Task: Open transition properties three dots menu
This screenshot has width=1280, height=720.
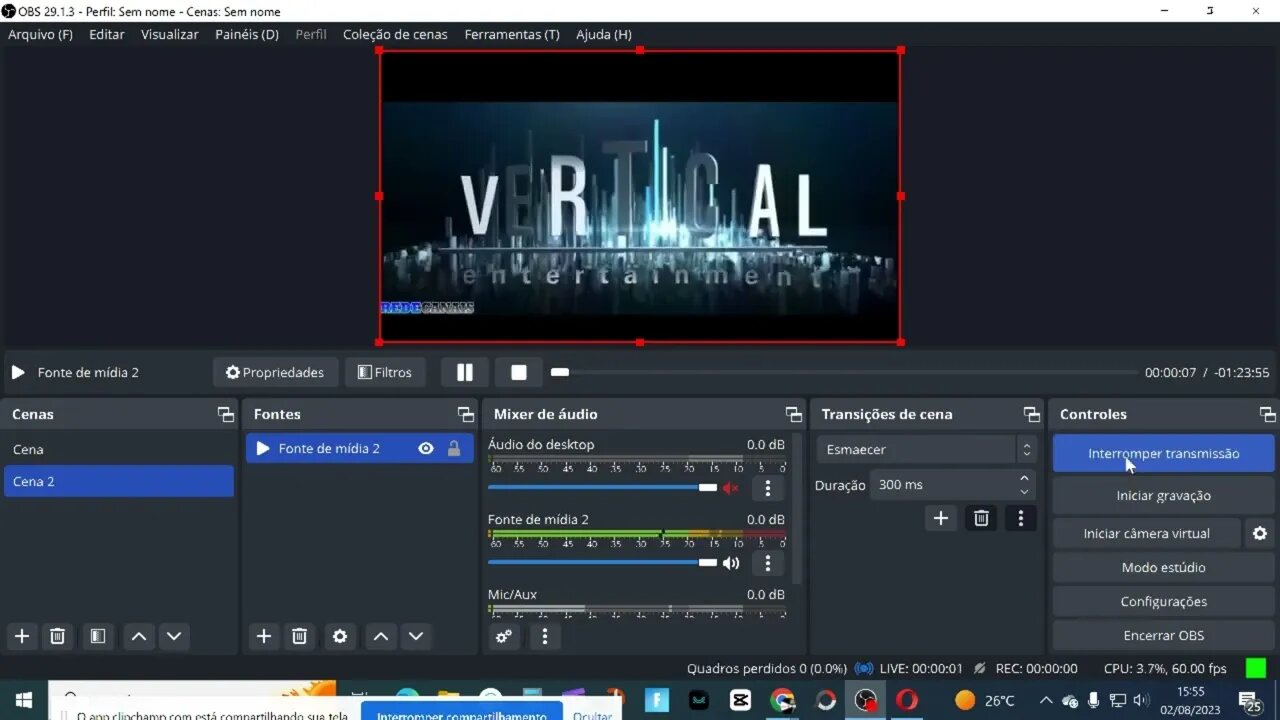Action: click(x=1021, y=518)
